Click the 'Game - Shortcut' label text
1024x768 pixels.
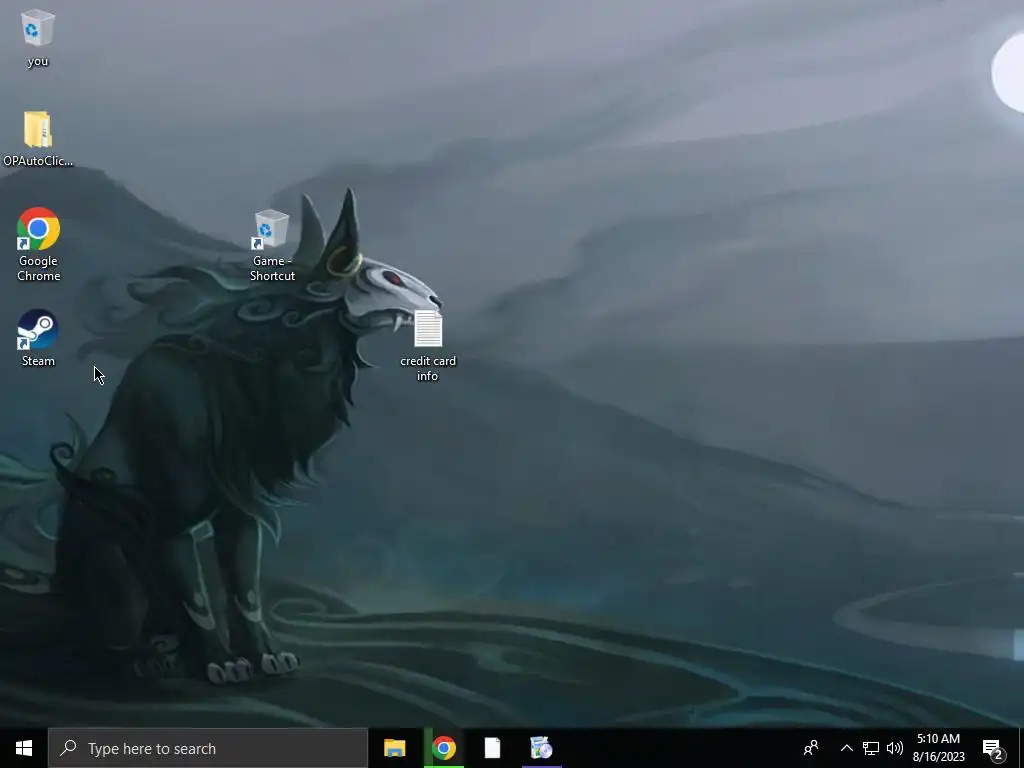[272, 268]
